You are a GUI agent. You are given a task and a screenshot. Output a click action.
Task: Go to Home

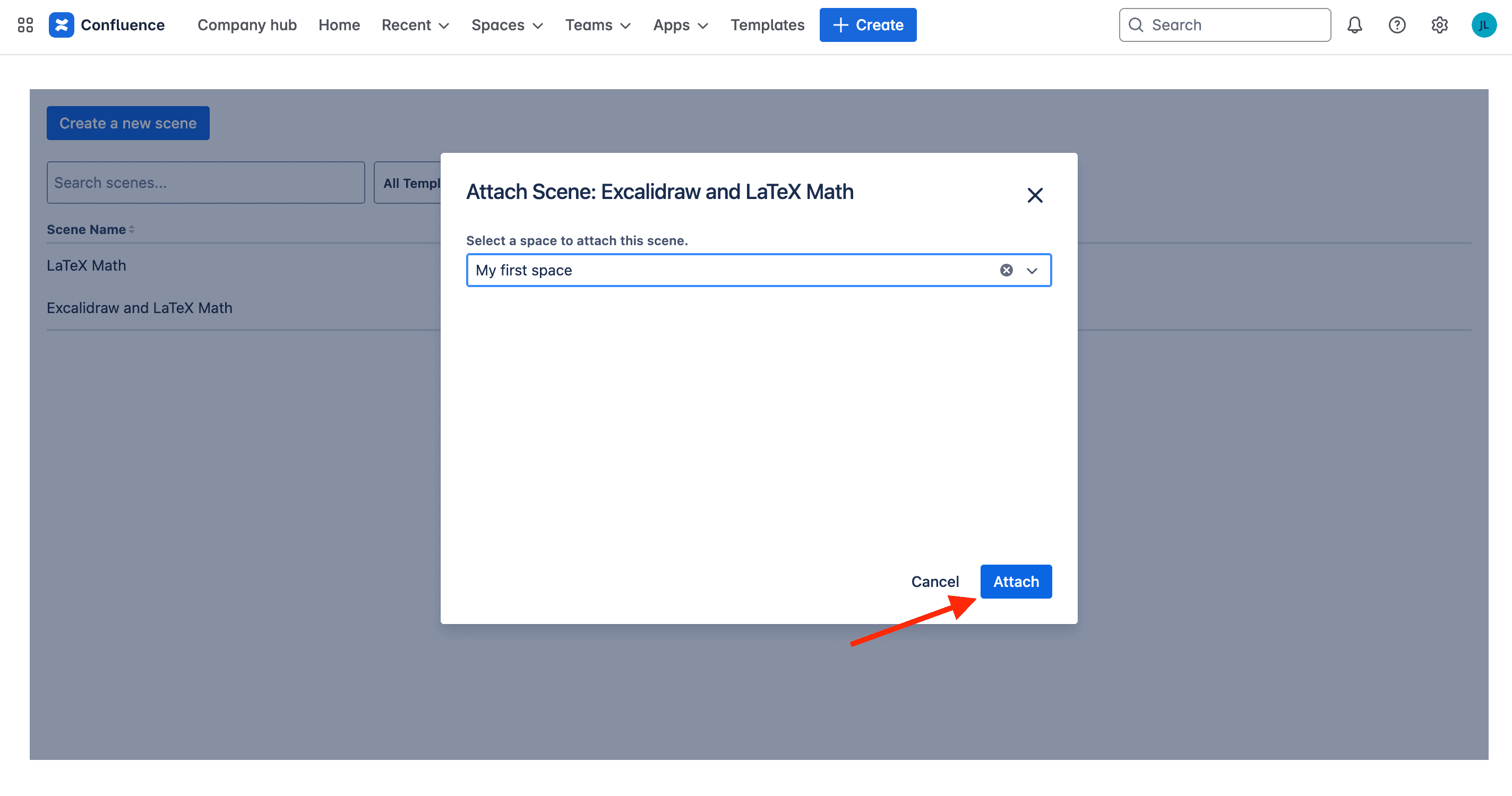[x=339, y=24]
